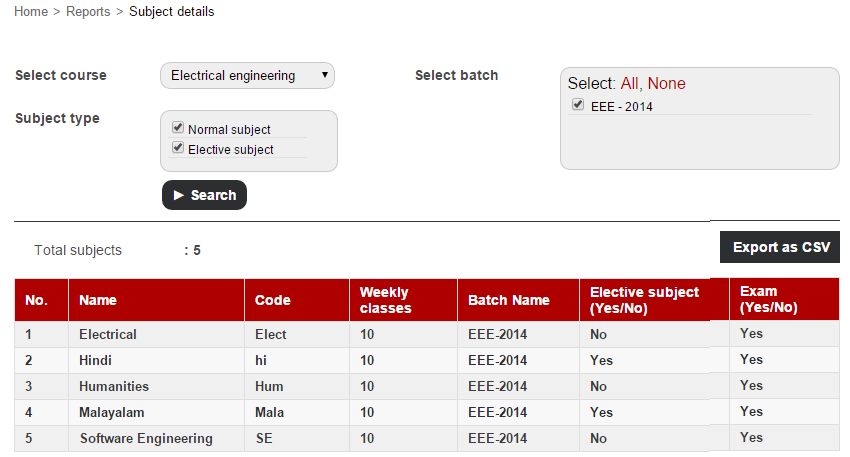Click the Code column header

pyautogui.click(x=297, y=300)
